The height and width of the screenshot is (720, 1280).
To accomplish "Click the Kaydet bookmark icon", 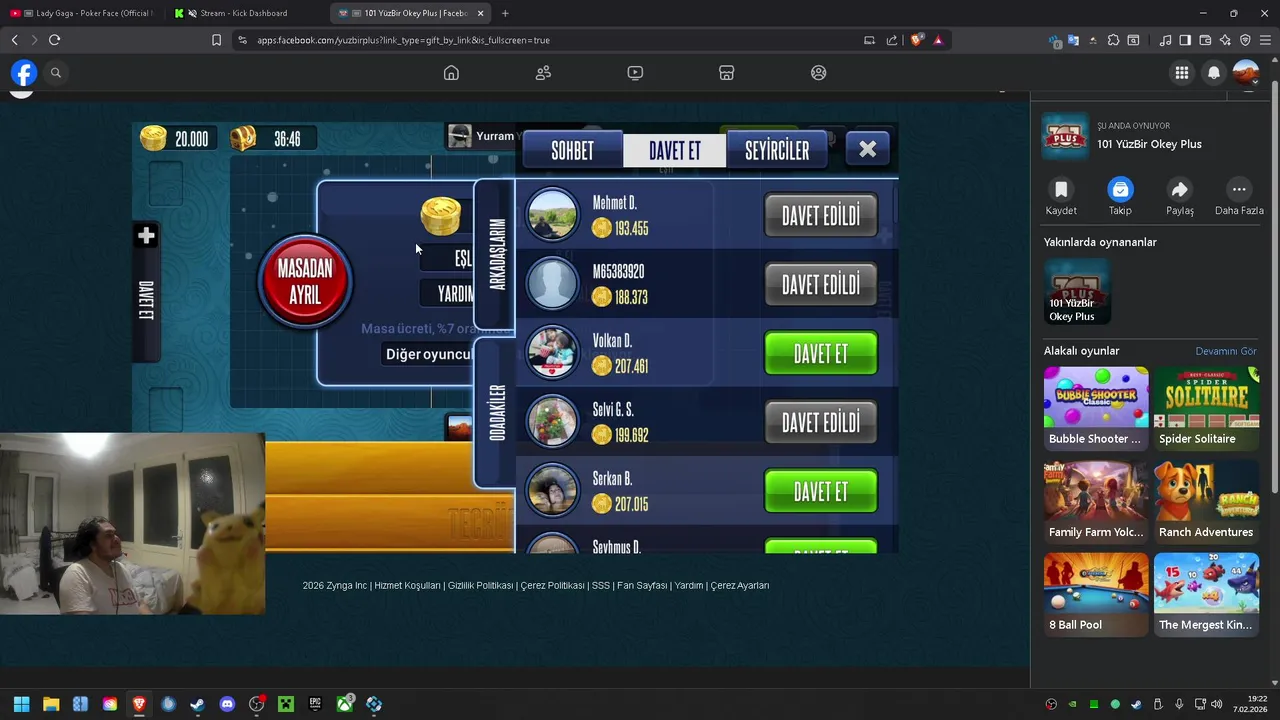I will pos(1061,189).
